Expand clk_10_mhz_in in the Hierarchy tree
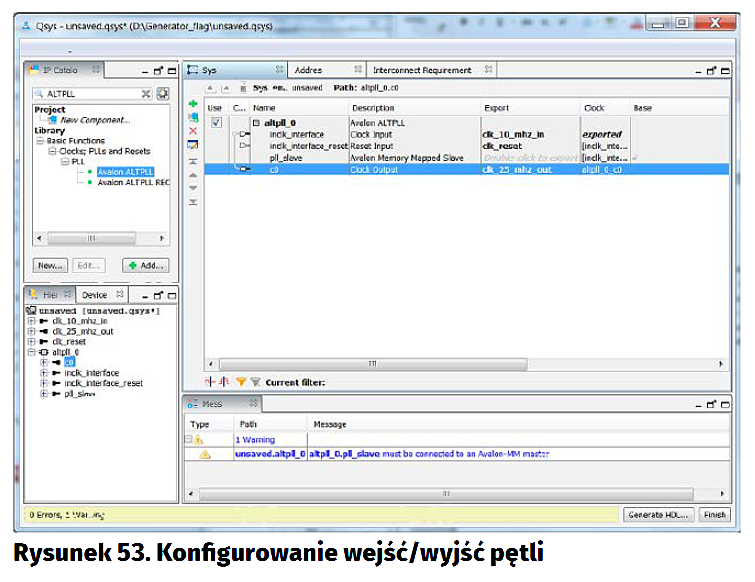The image size is (755, 582). click(31, 321)
